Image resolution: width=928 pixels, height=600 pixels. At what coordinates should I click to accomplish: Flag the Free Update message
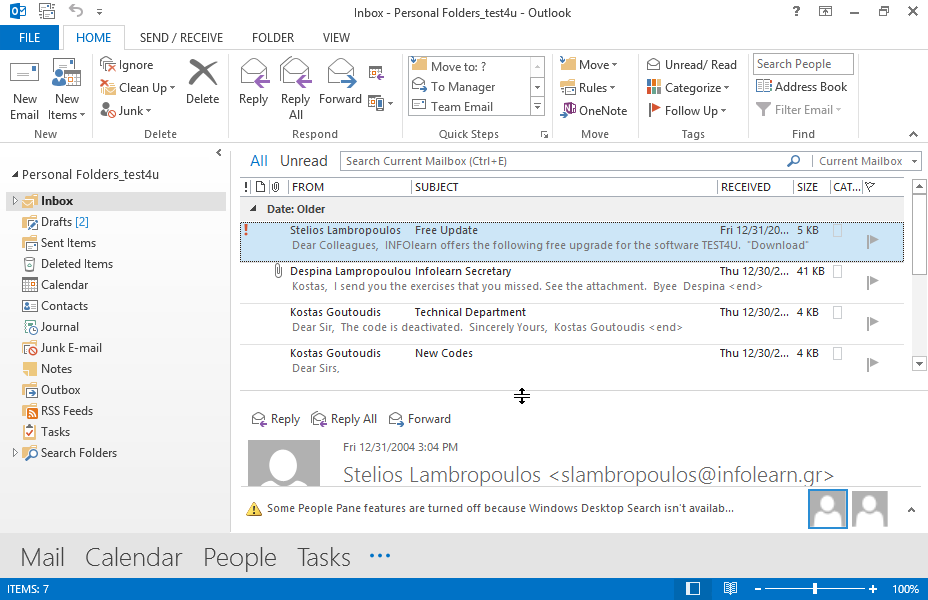(x=872, y=241)
